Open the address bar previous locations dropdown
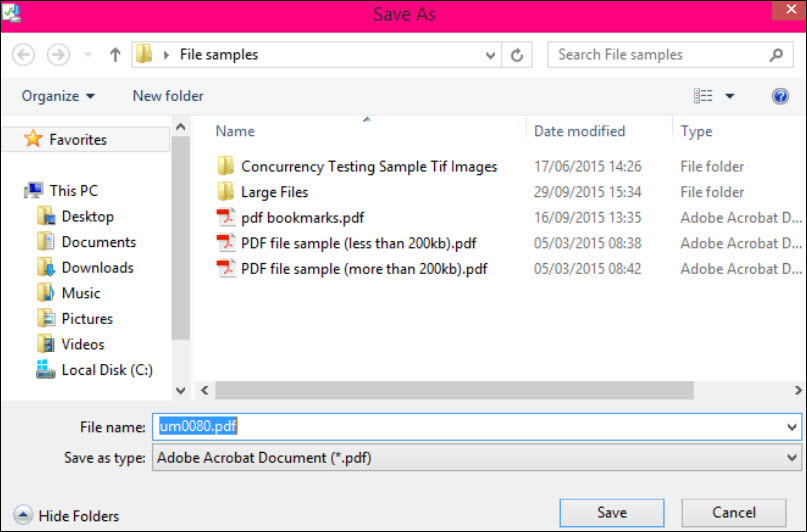 point(490,55)
